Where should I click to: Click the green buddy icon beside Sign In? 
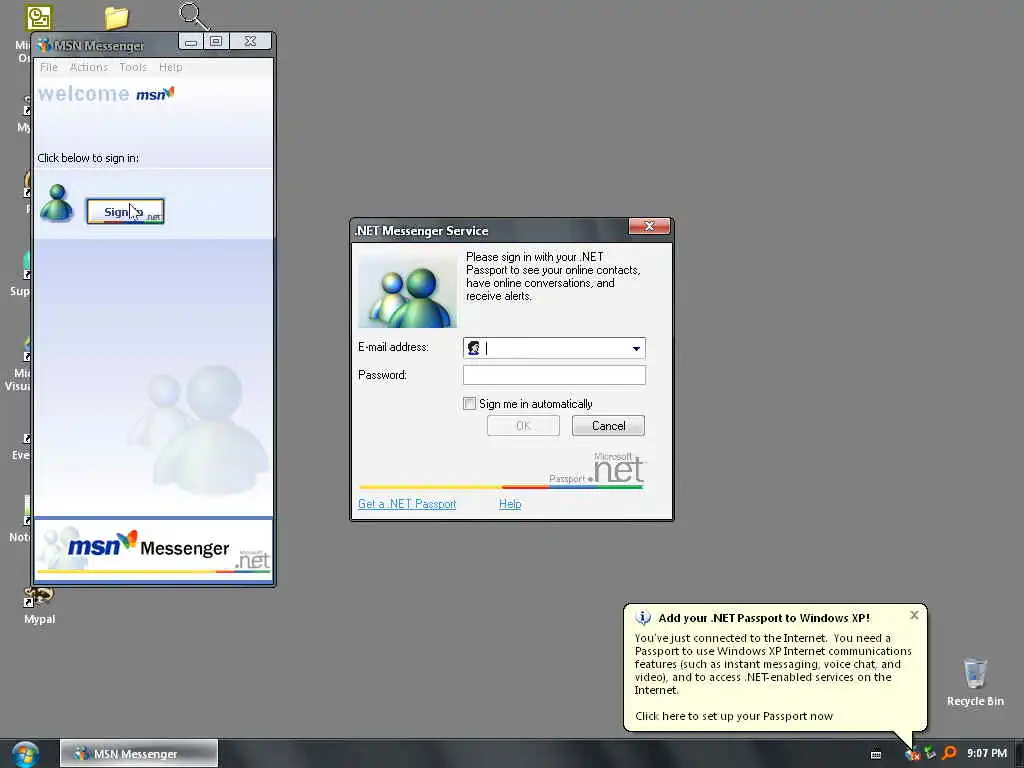click(57, 203)
